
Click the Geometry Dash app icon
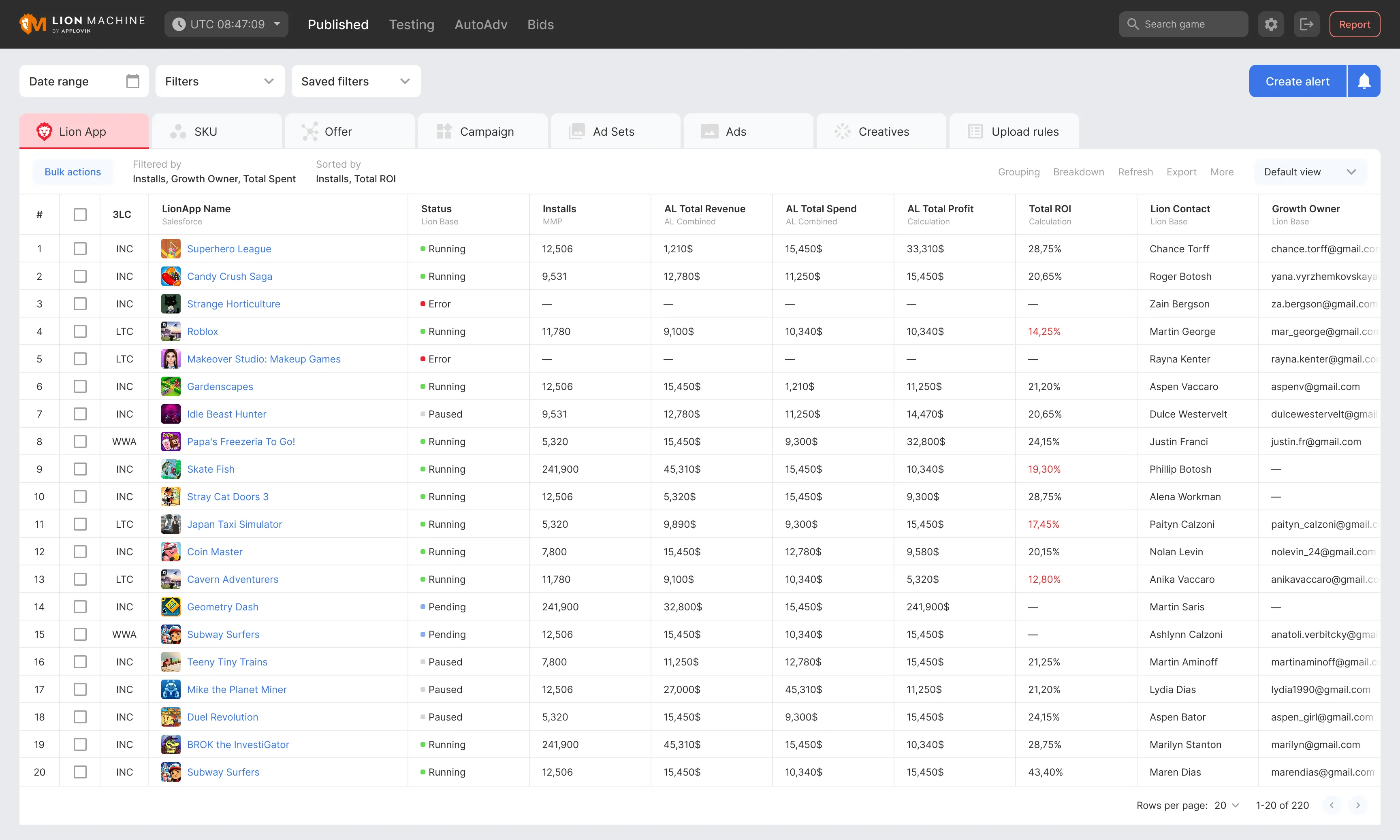pyautogui.click(x=171, y=607)
